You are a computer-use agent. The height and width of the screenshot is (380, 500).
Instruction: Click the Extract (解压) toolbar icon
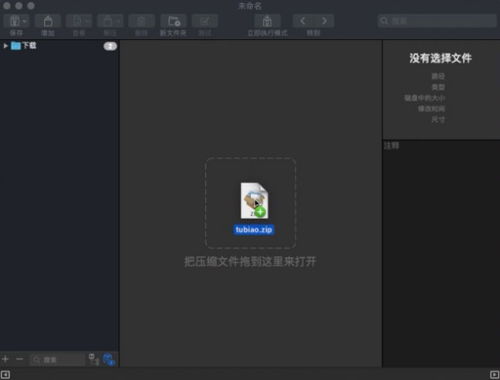110,21
